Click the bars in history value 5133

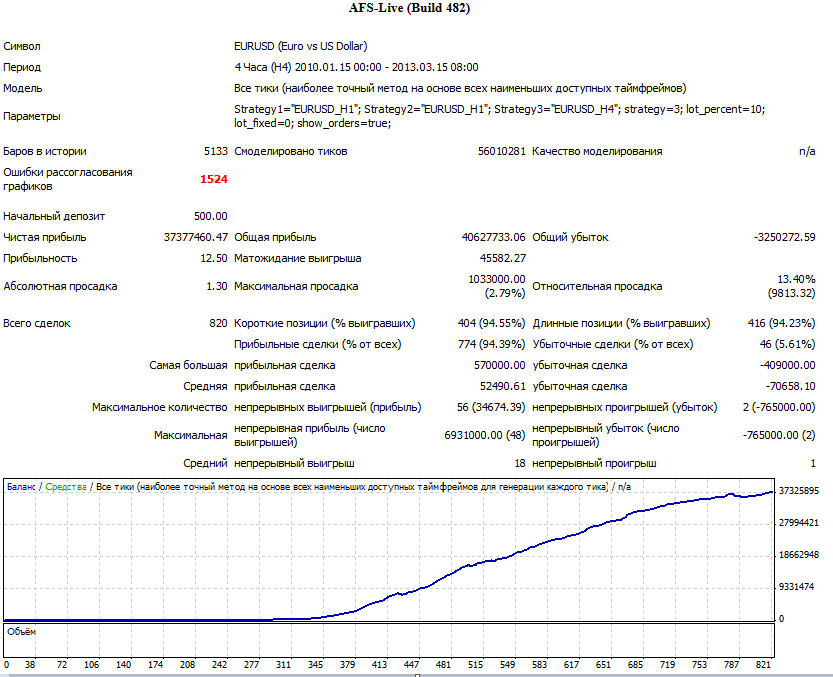216,151
